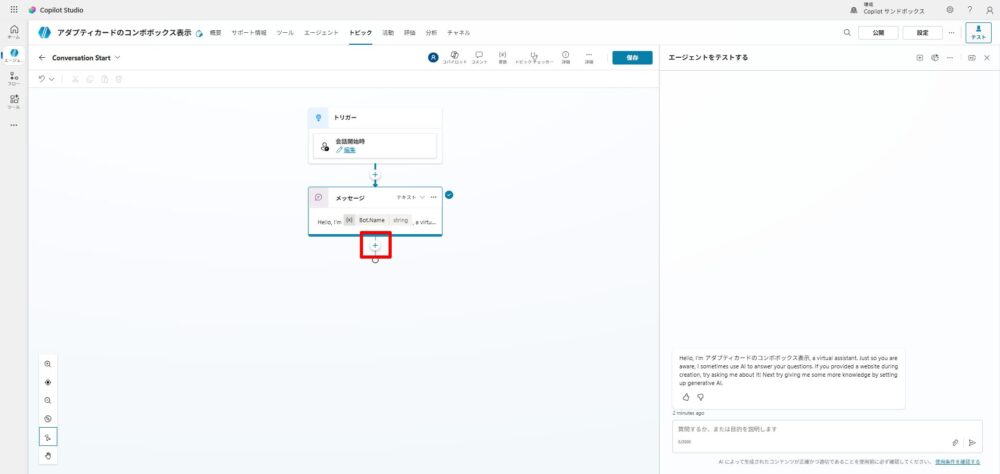Click the attach file paperclip icon
Image resolution: width=1000 pixels, height=474 pixels.
click(x=955, y=441)
